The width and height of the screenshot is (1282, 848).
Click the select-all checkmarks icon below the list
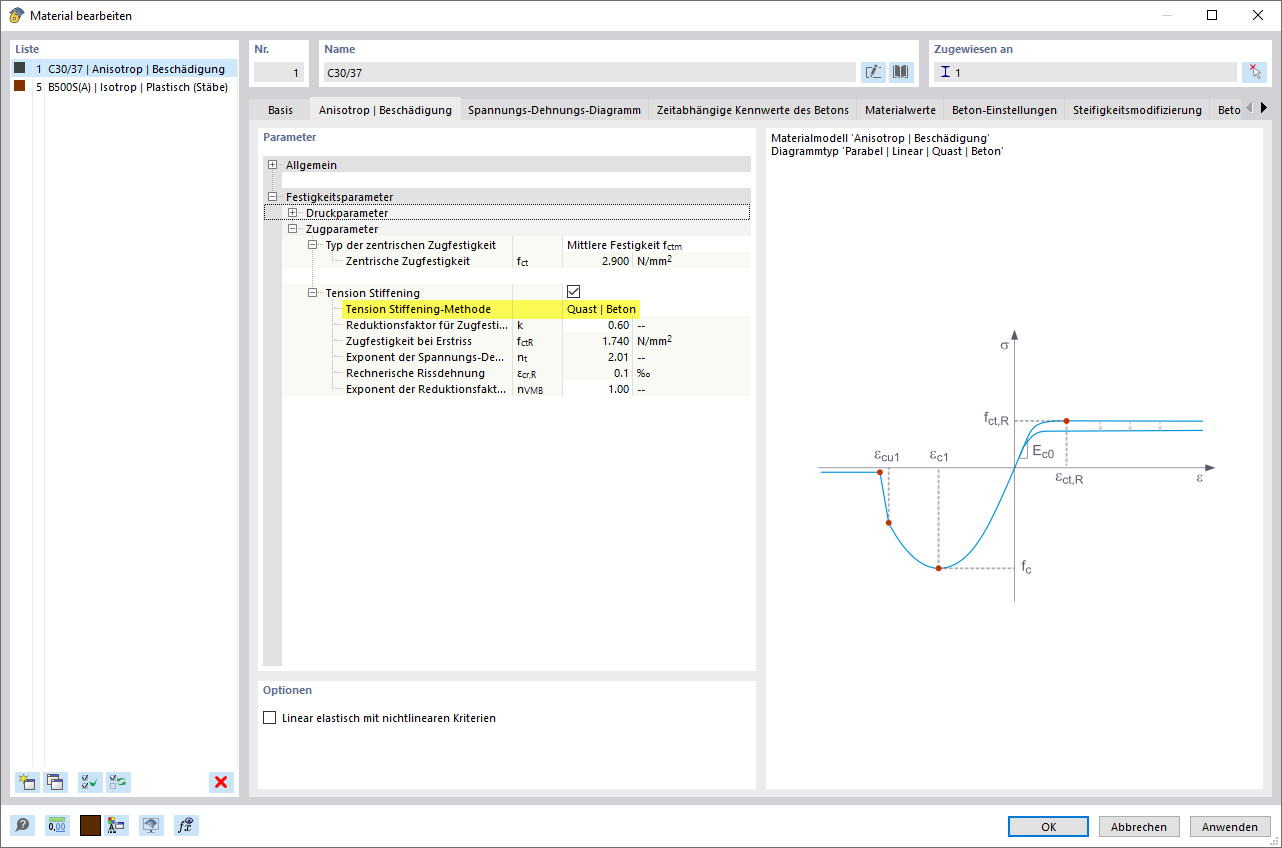(90, 783)
